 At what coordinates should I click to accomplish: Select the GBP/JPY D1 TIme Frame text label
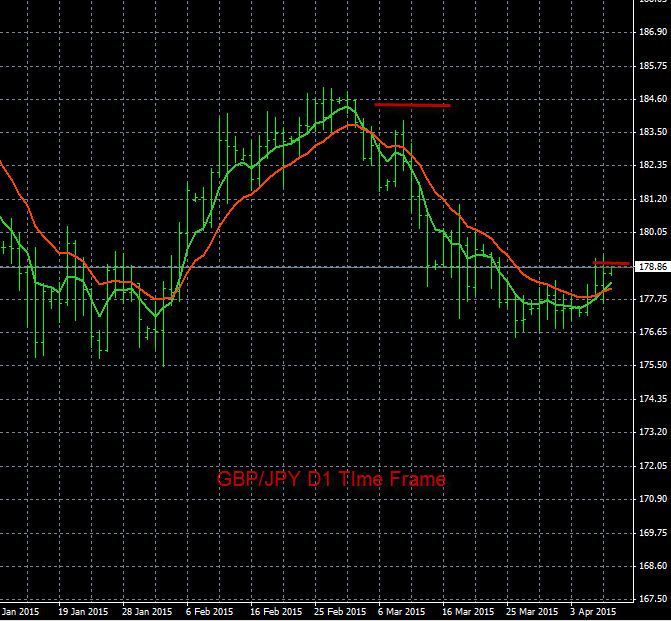331,479
